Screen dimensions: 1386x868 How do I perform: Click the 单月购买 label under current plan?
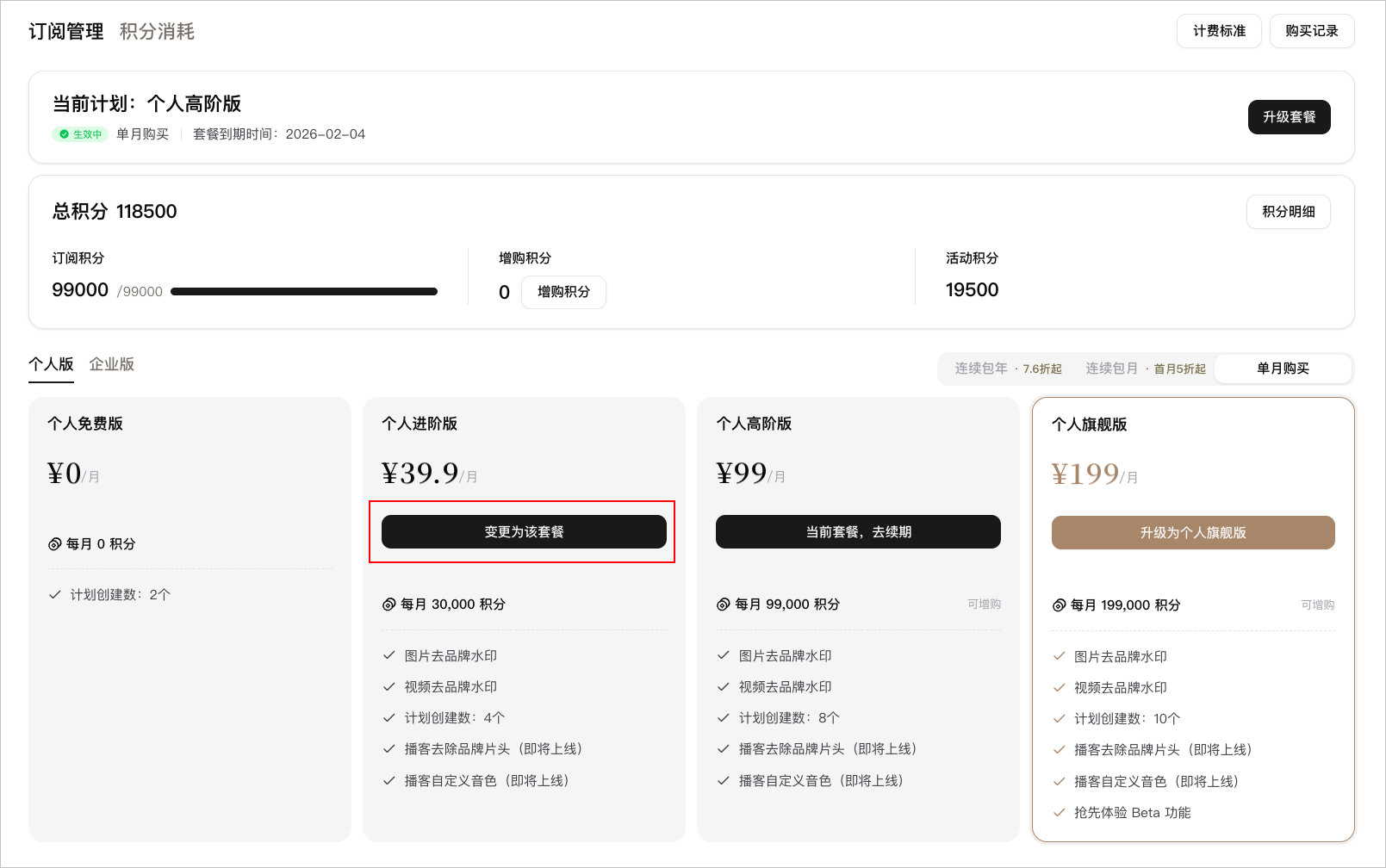click(x=143, y=134)
